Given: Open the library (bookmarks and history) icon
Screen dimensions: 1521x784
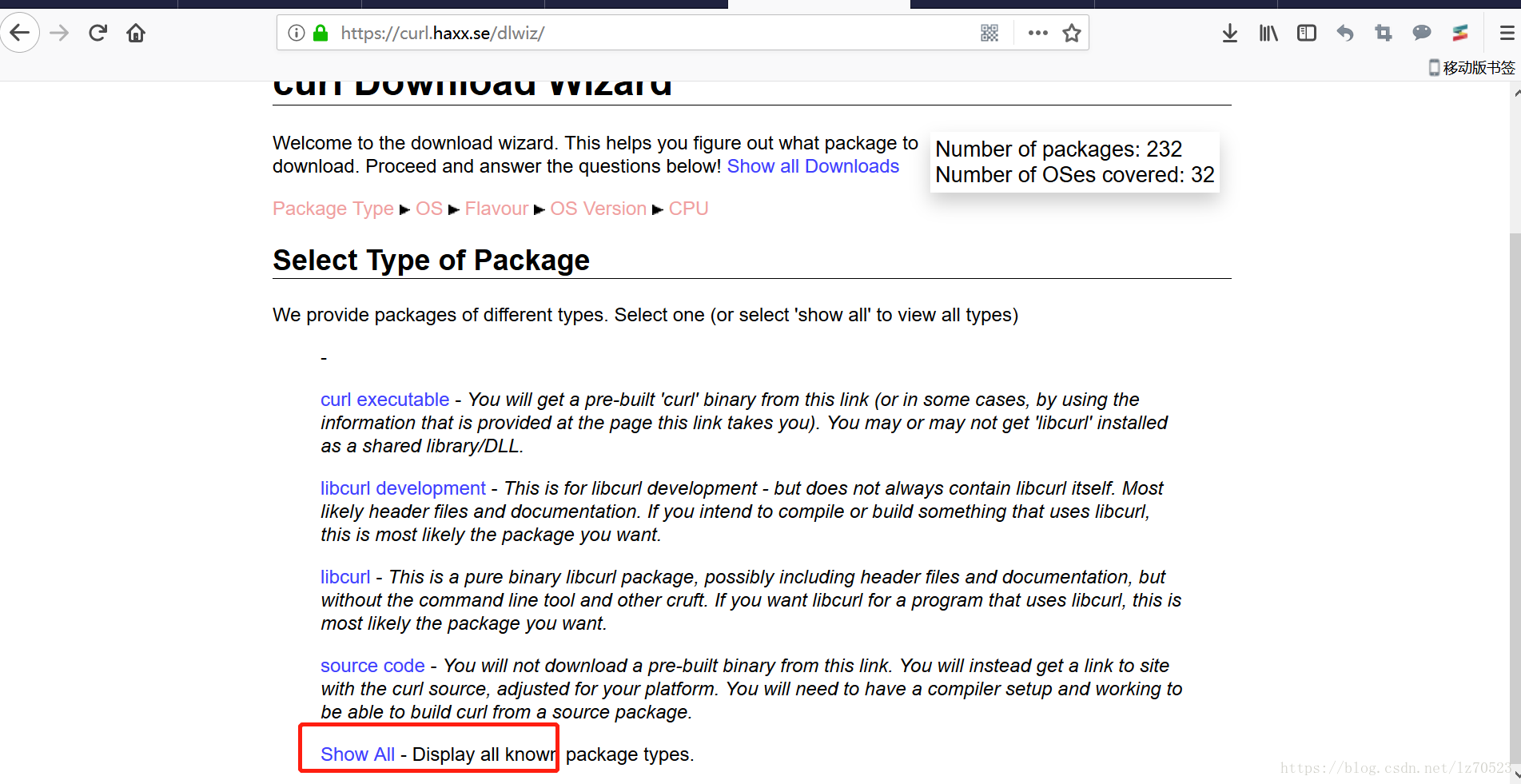Looking at the screenshot, I should pos(1268,33).
